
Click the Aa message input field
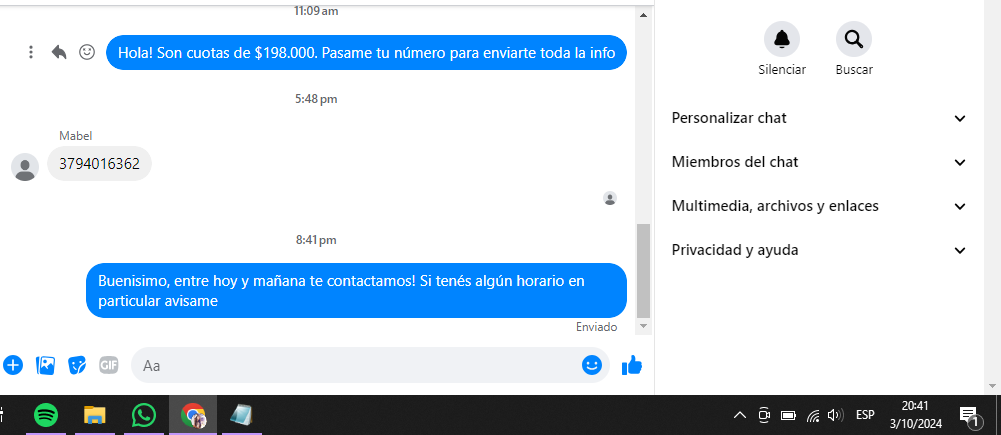click(358, 365)
